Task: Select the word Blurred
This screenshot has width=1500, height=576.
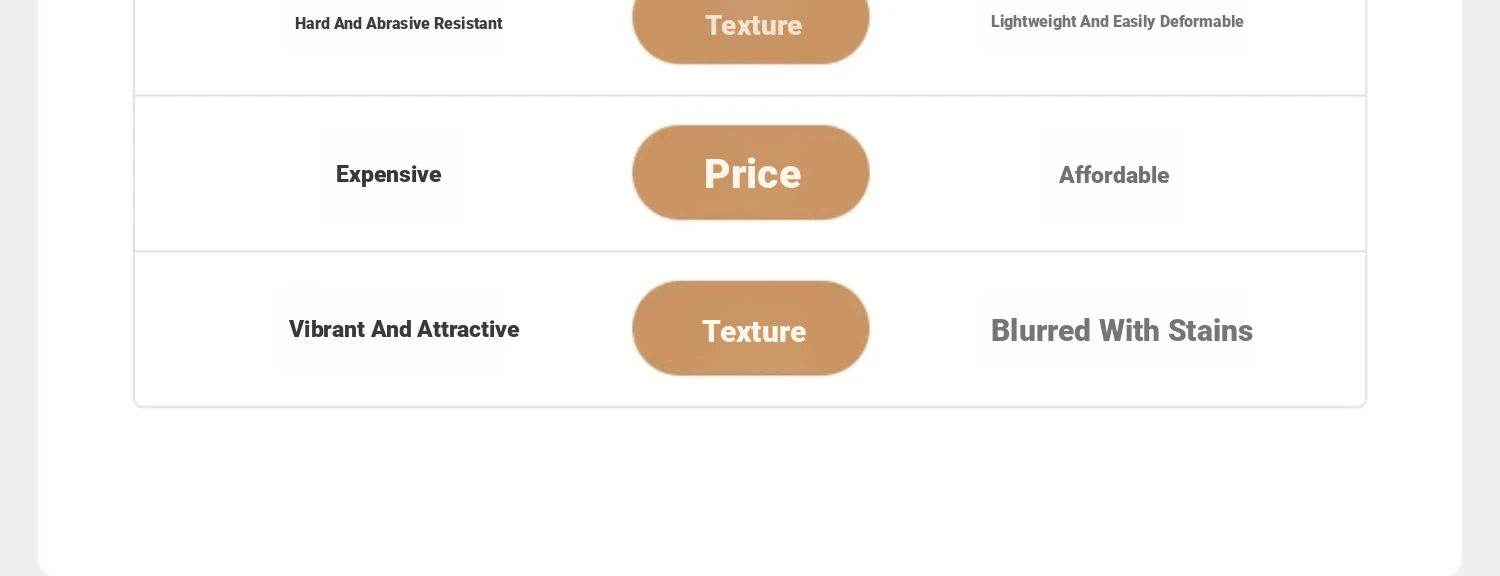Action: point(1041,331)
